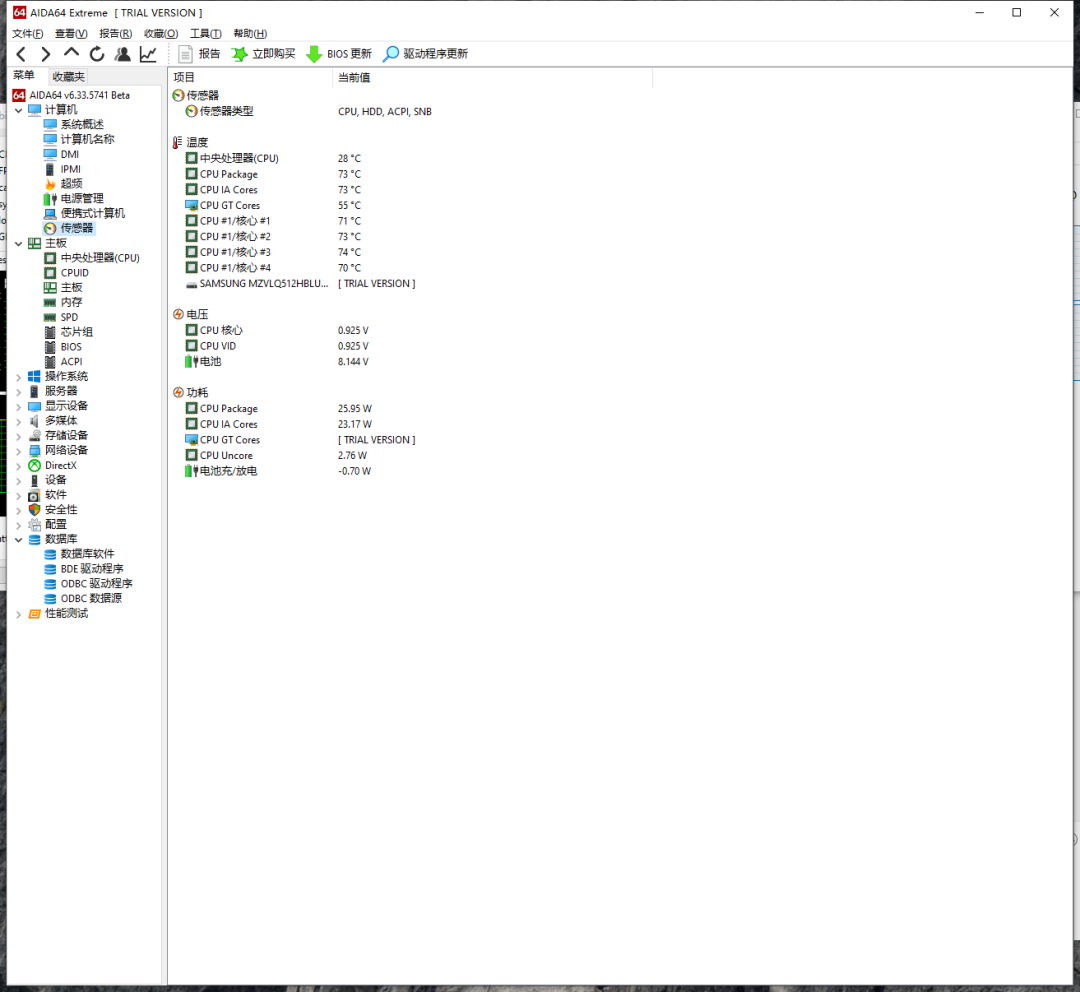Select SPD tree item
Viewport: 1080px width, 992px height.
(x=69, y=318)
